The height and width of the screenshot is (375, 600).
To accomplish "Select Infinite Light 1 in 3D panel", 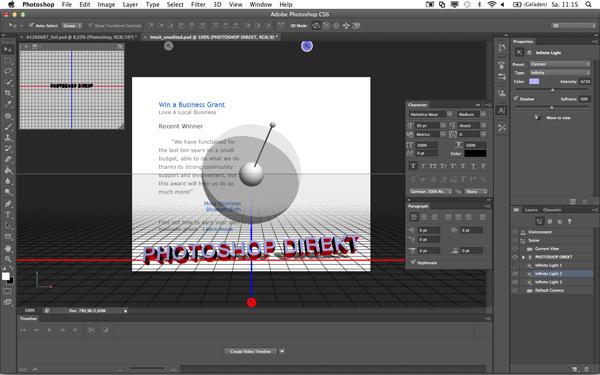I will coord(548,265).
